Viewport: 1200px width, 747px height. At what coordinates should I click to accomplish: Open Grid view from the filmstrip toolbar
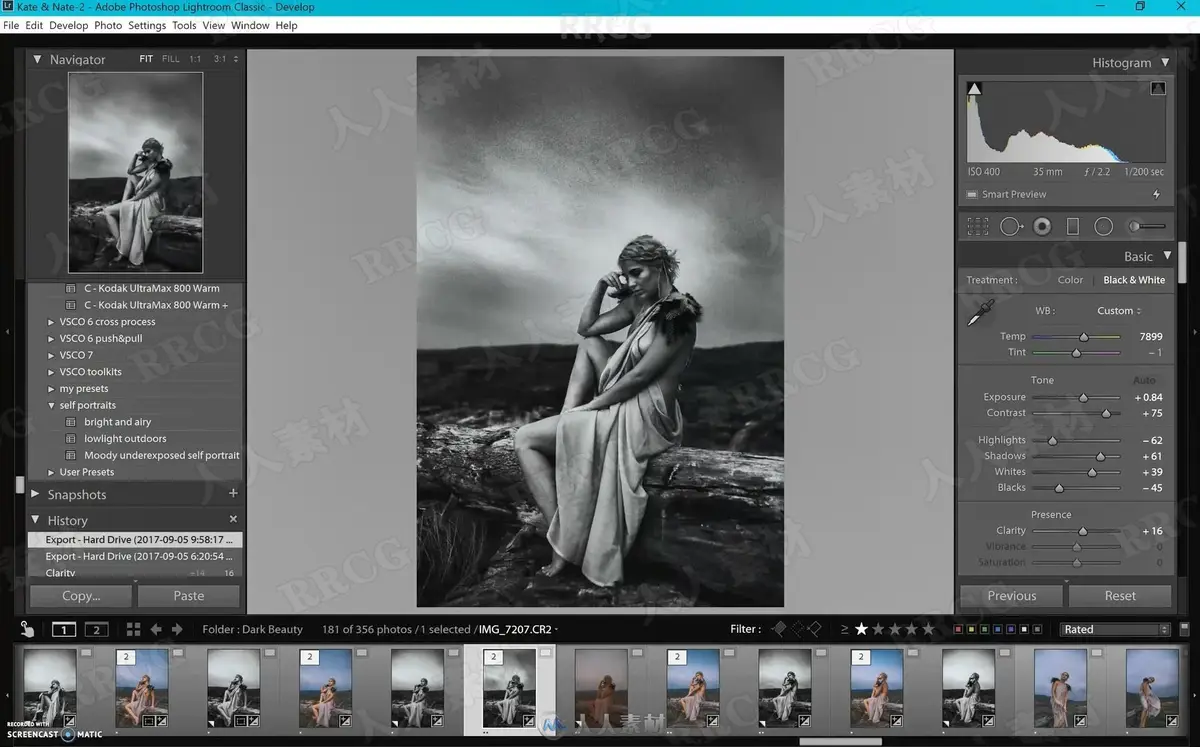[x=133, y=629]
